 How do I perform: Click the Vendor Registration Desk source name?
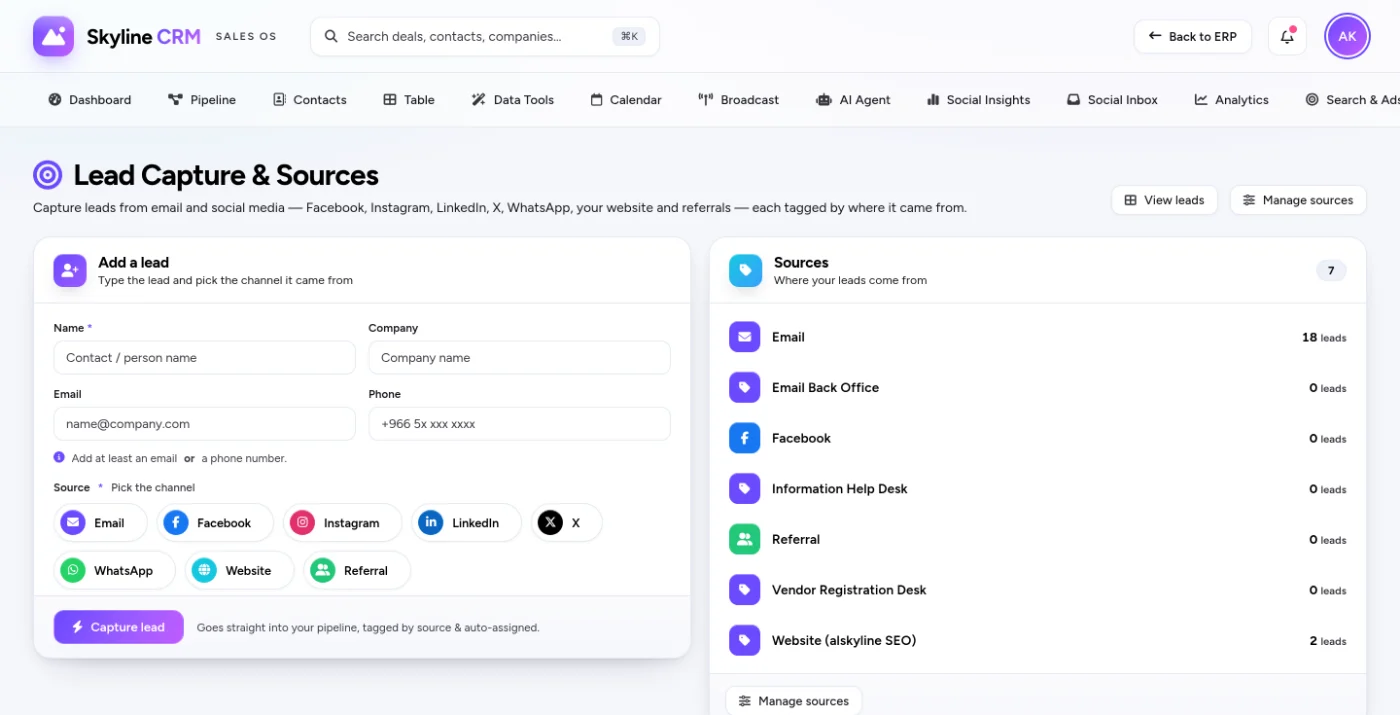849,590
